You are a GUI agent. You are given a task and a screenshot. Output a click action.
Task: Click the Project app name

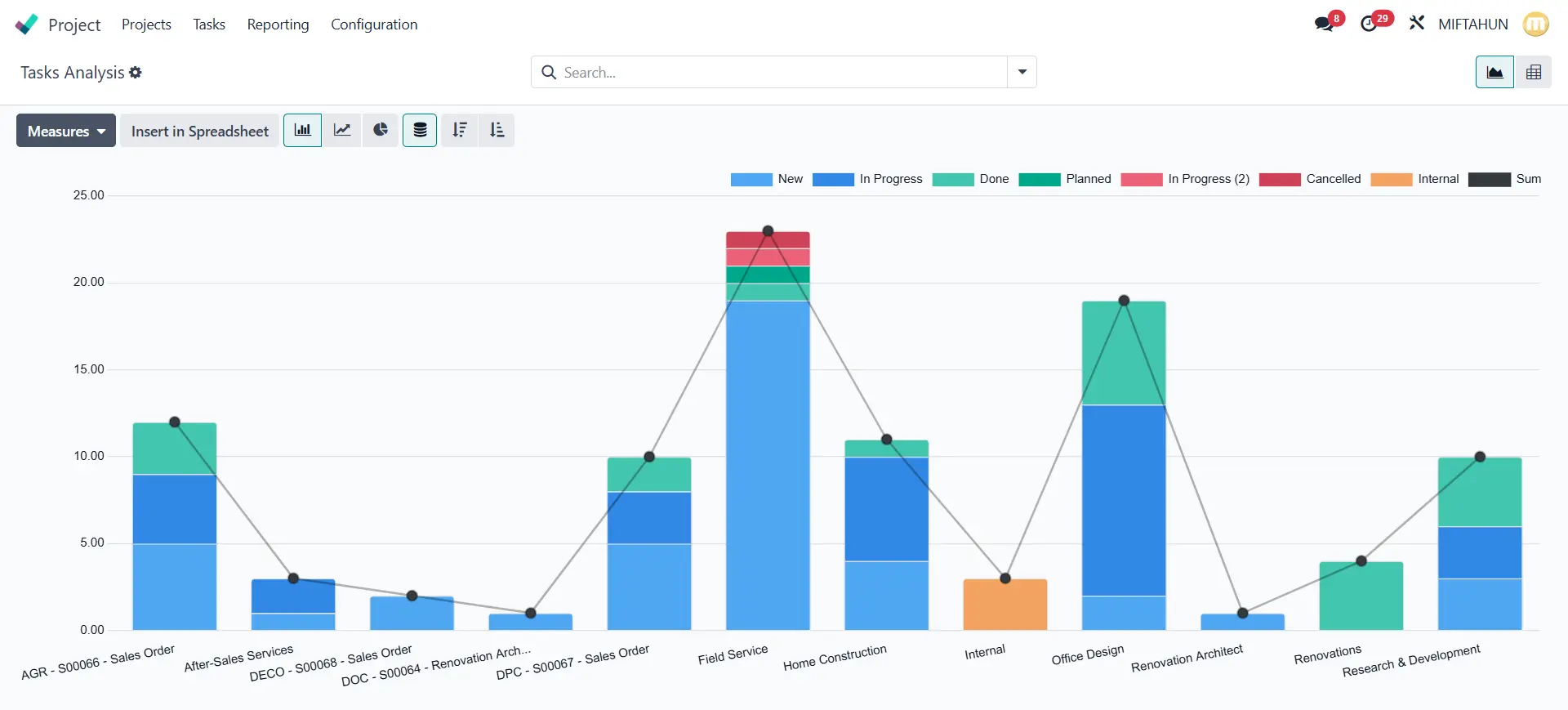(74, 25)
